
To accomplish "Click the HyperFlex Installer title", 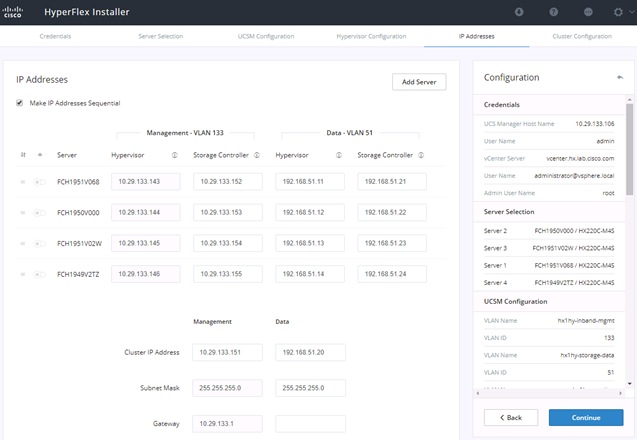I will [87, 12].
